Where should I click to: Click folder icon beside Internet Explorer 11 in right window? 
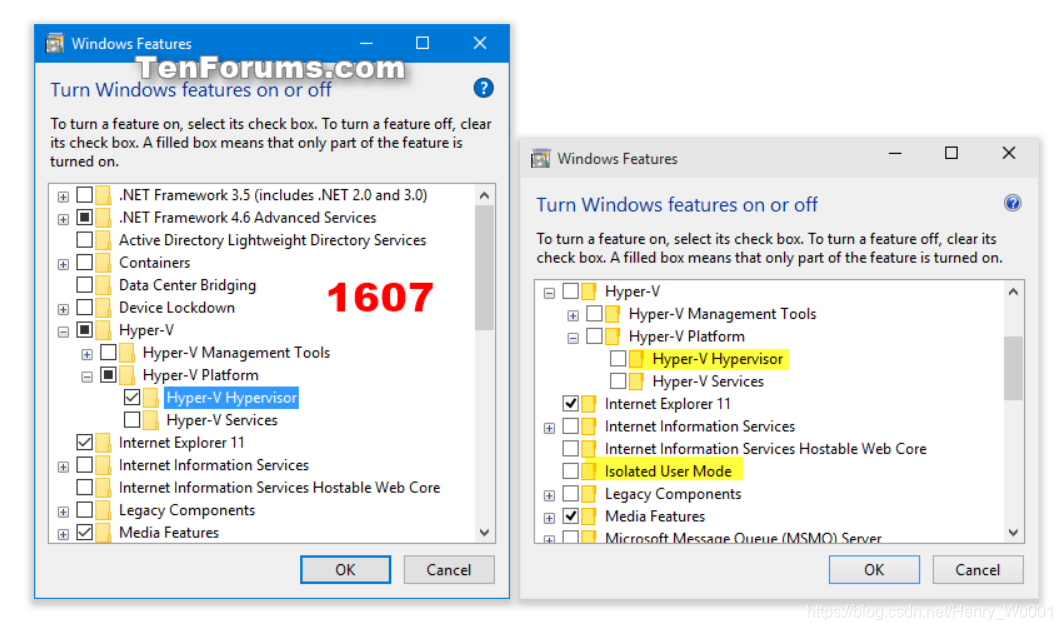click(589, 404)
